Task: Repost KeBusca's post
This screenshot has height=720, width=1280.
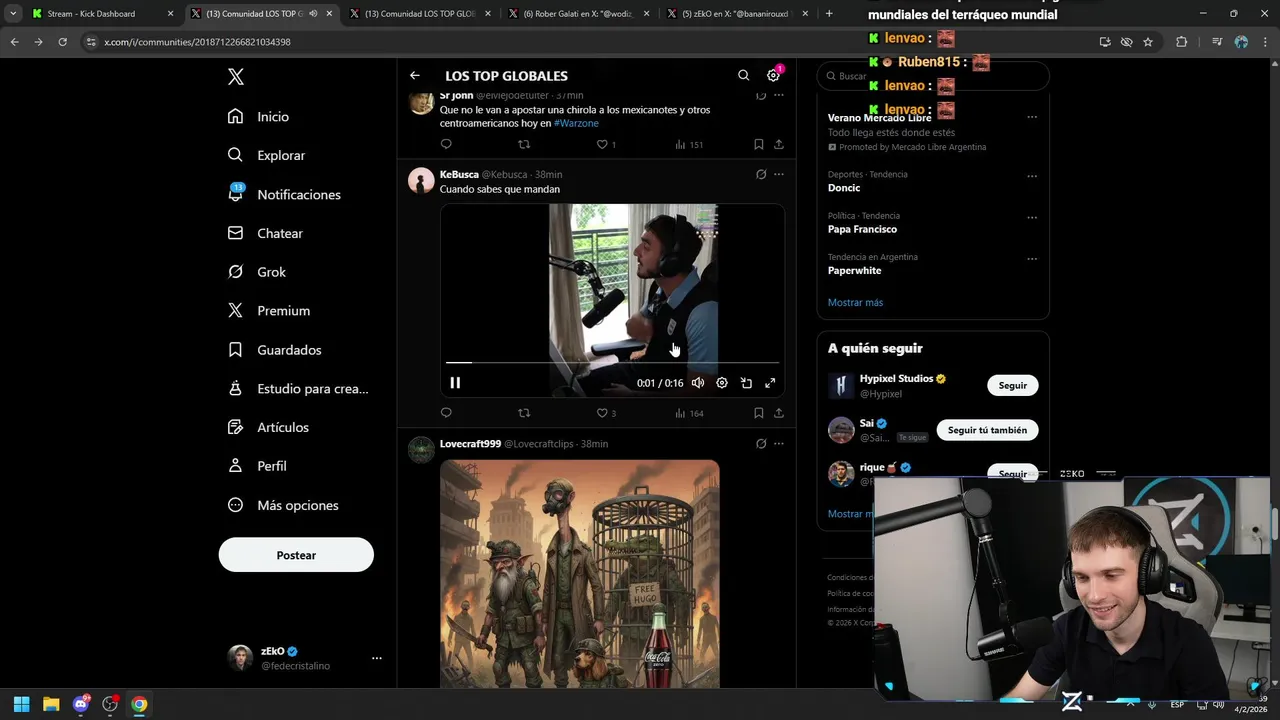Action: click(x=524, y=413)
